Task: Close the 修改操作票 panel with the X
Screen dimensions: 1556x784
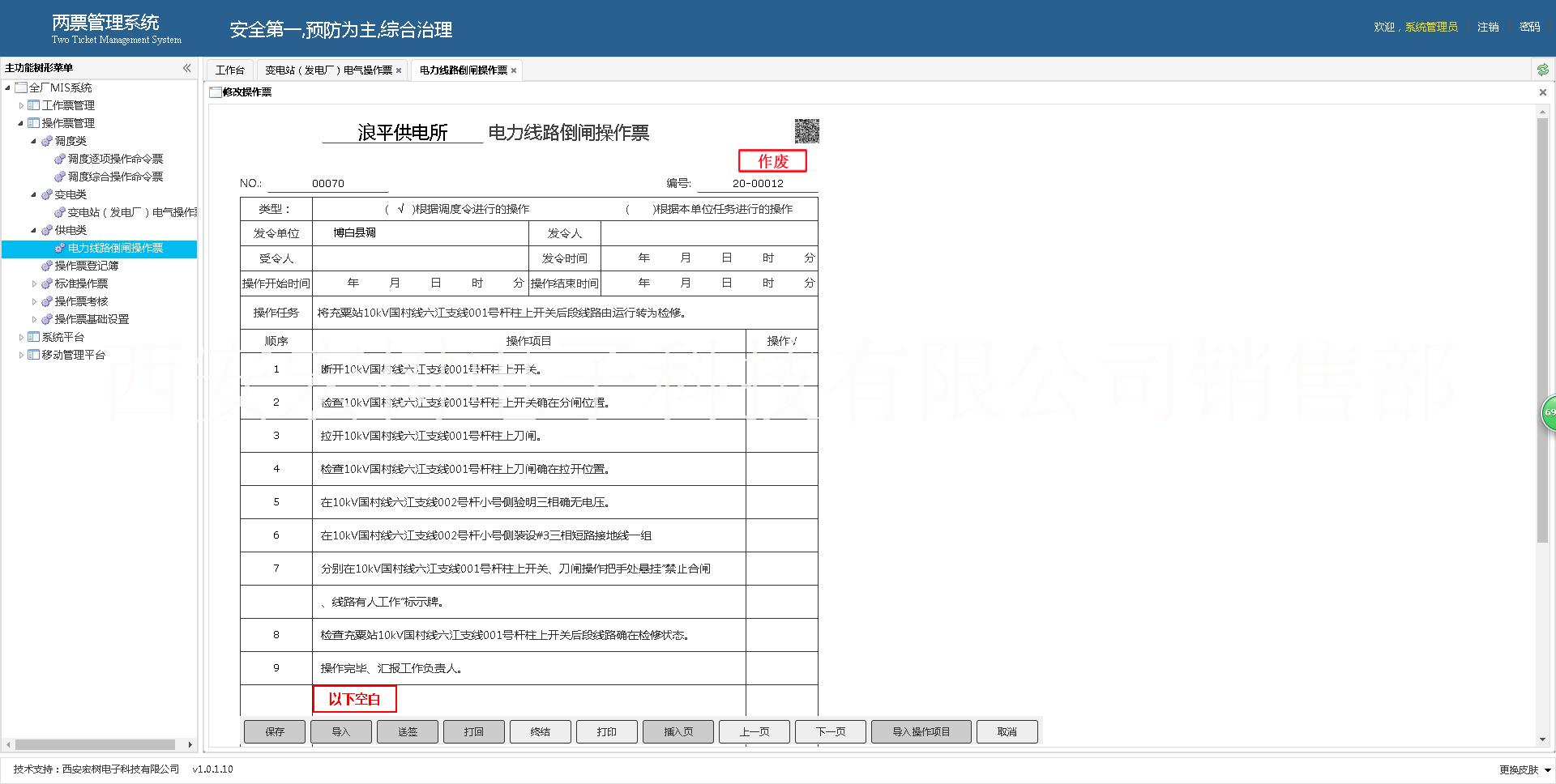Action: (x=1543, y=92)
